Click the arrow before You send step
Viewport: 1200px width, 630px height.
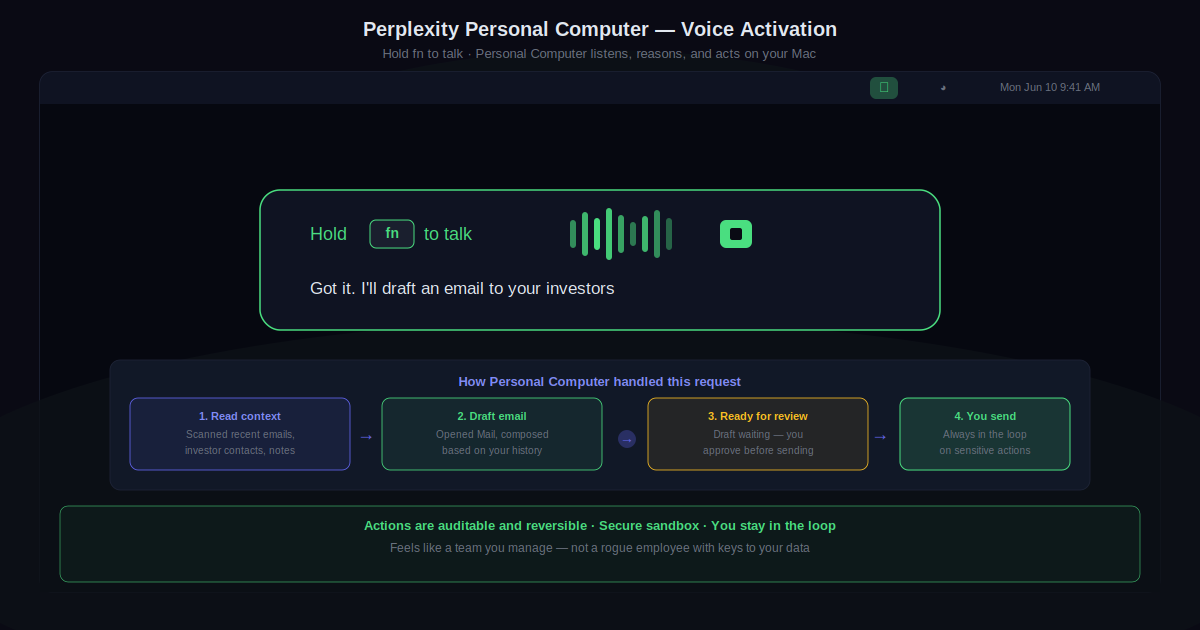tap(880, 436)
